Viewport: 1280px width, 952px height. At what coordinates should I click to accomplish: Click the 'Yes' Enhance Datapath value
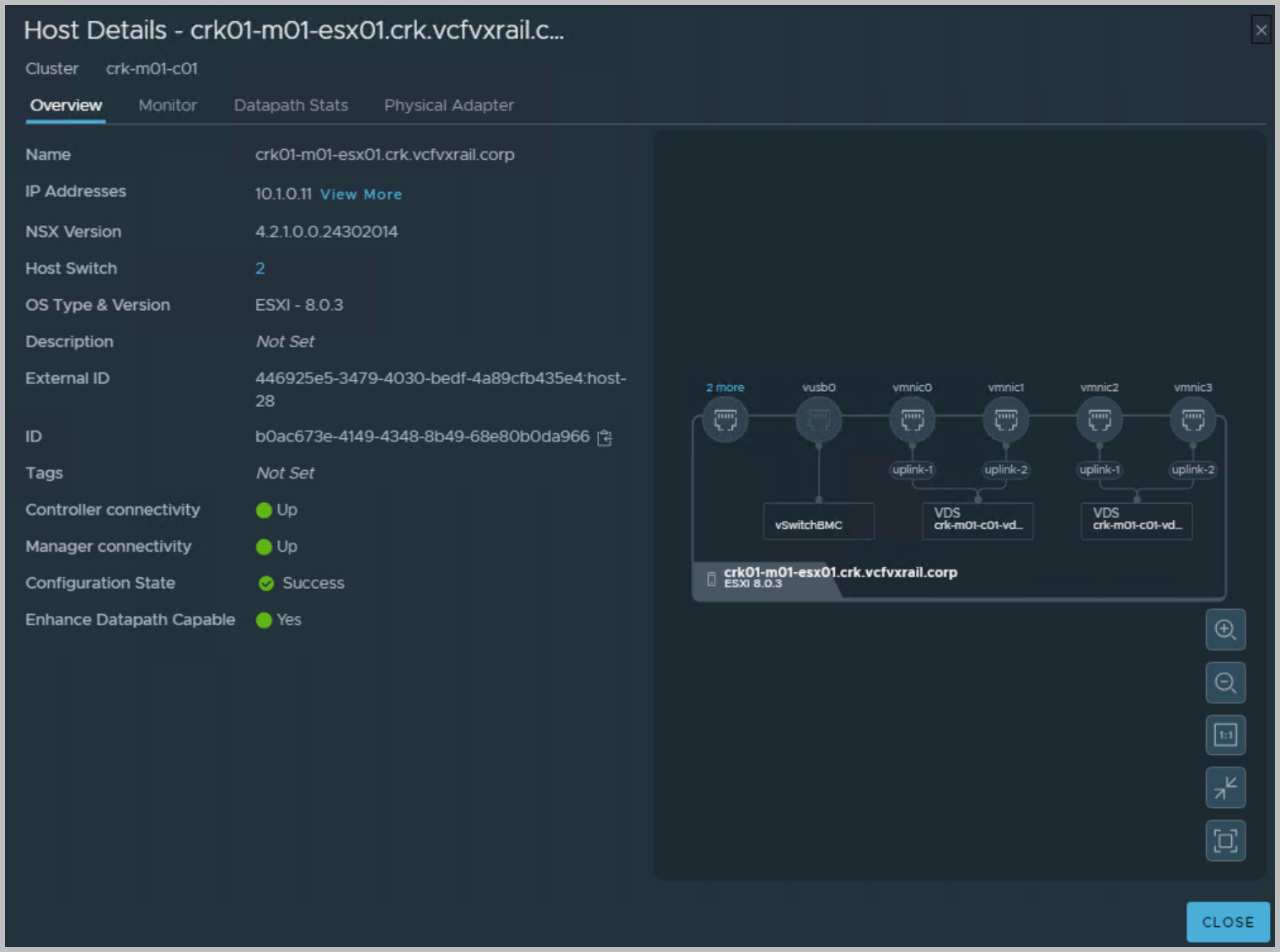point(289,620)
